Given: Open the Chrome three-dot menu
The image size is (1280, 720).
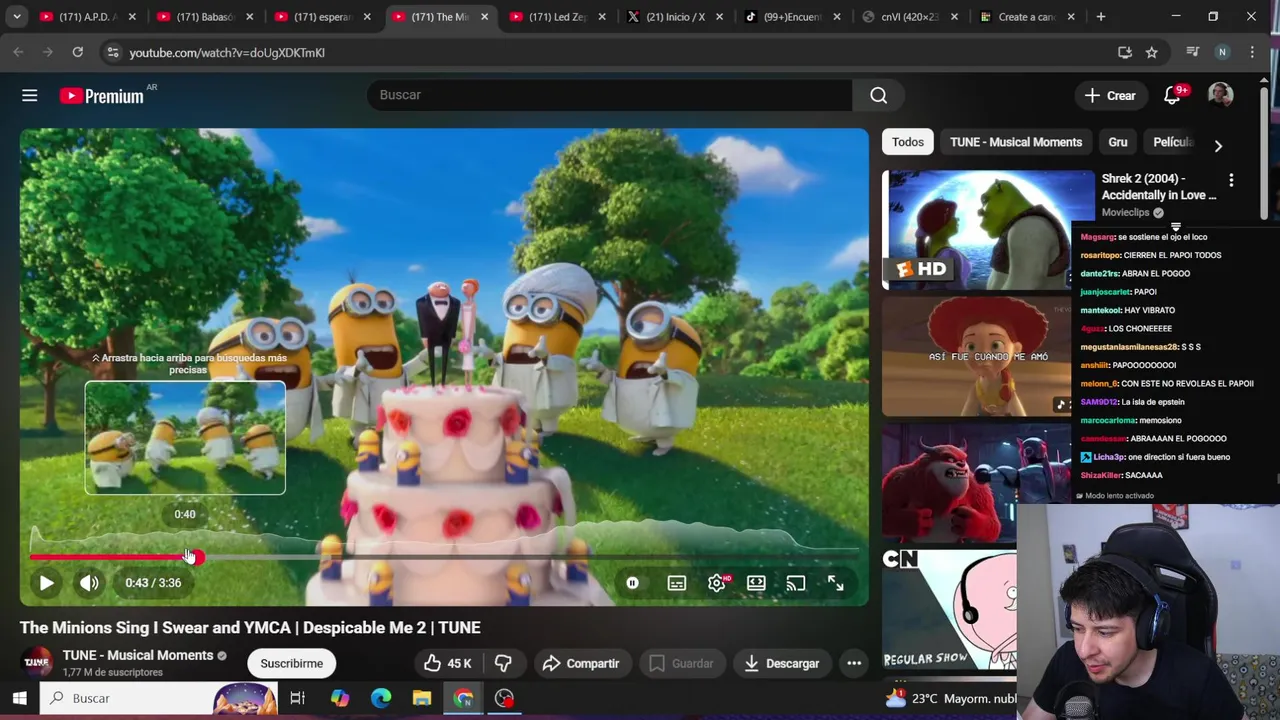Looking at the screenshot, I should (1252, 52).
